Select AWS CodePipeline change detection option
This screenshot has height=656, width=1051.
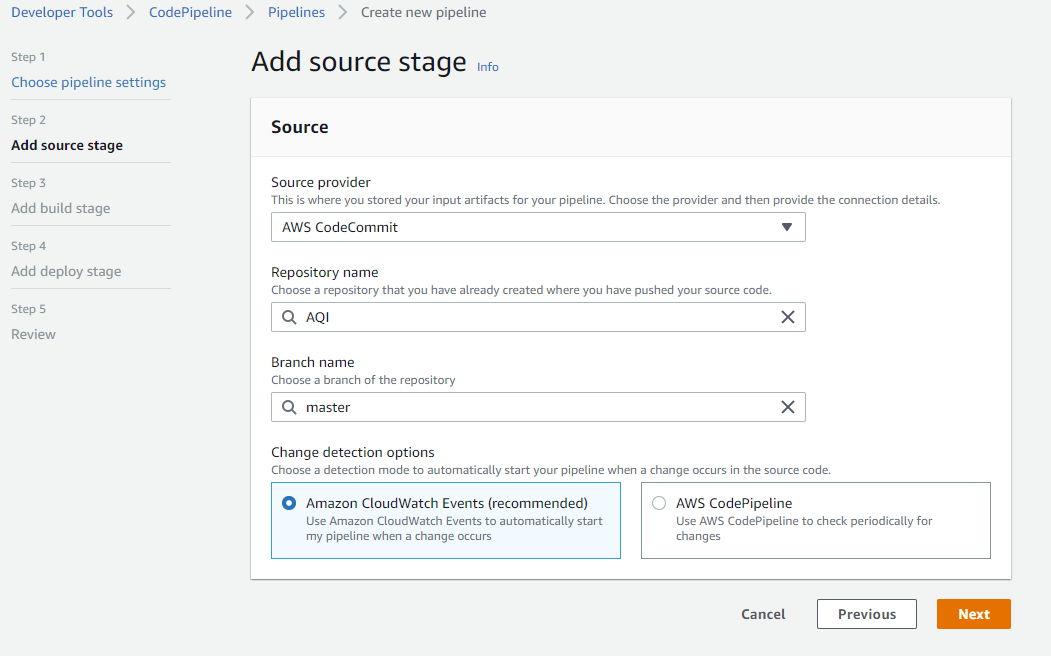pyautogui.click(x=659, y=503)
